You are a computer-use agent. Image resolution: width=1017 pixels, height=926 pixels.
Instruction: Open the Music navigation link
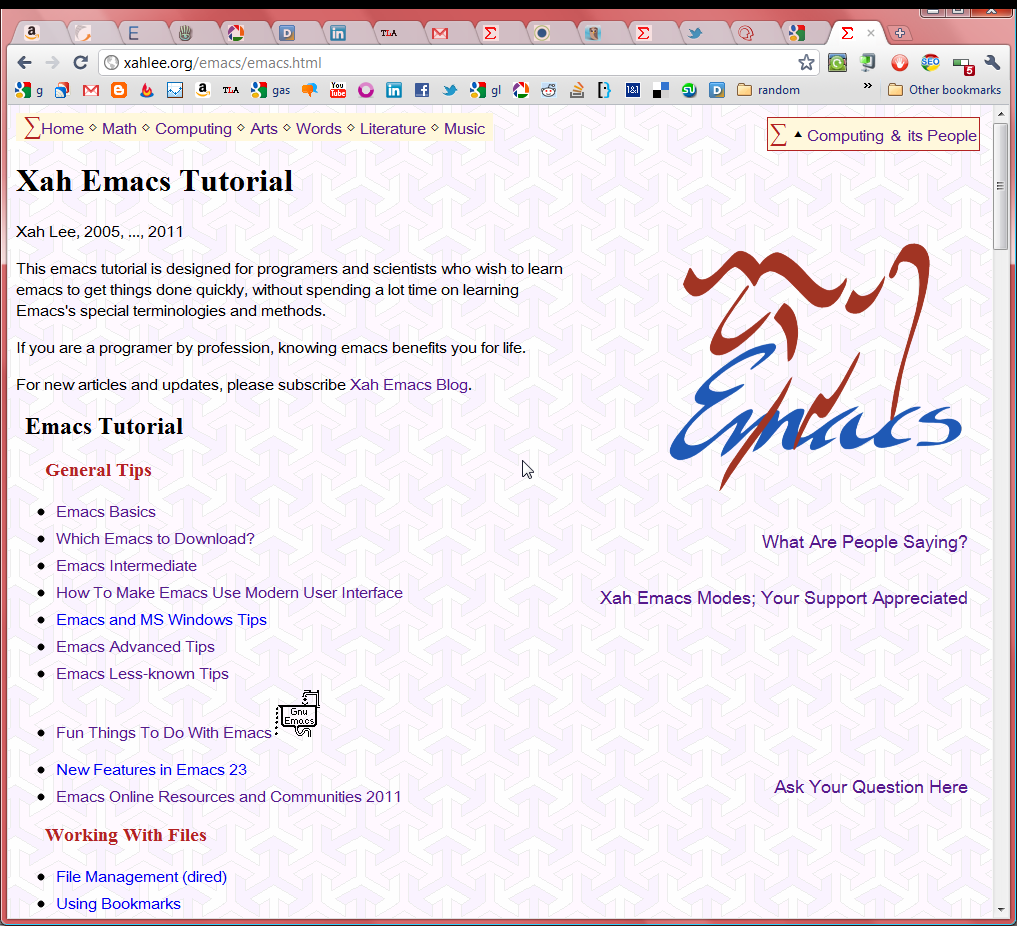point(464,128)
